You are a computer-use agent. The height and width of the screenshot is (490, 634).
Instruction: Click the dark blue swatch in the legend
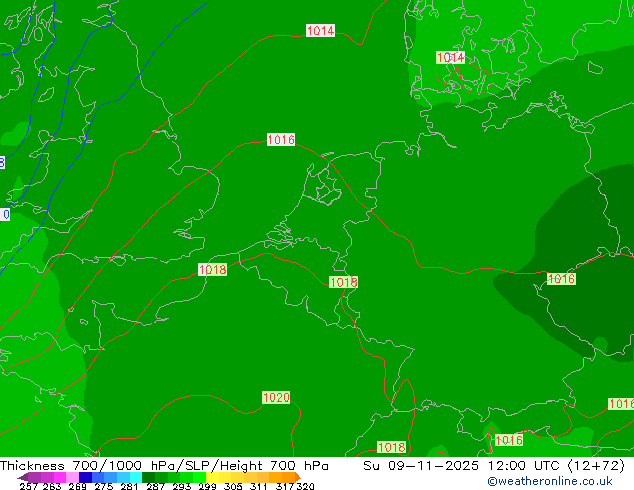coord(85,477)
